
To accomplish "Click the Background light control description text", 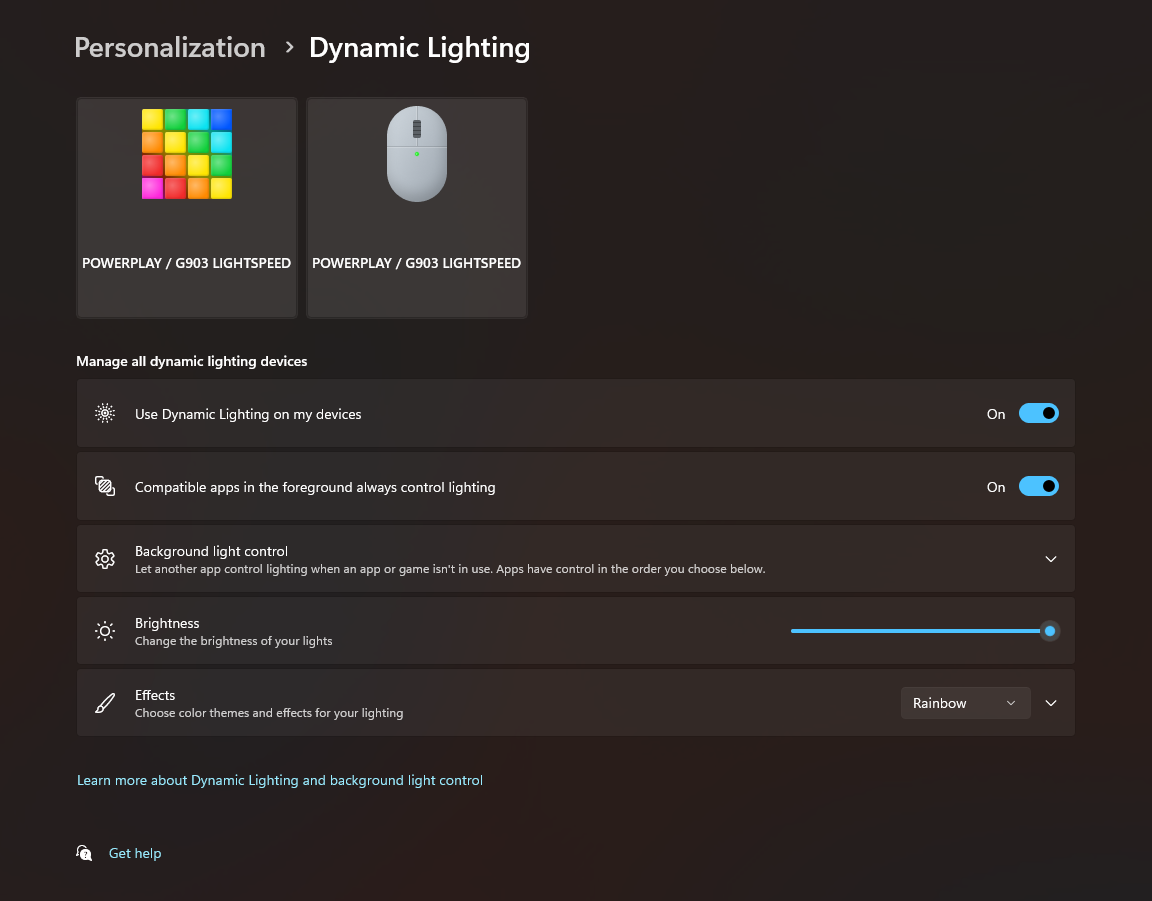I will (450, 569).
